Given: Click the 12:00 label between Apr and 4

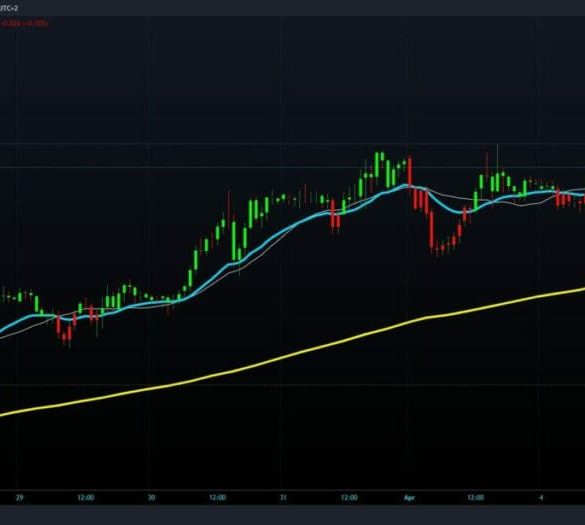Looking at the screenshot, I should click(x=475, y=498).
